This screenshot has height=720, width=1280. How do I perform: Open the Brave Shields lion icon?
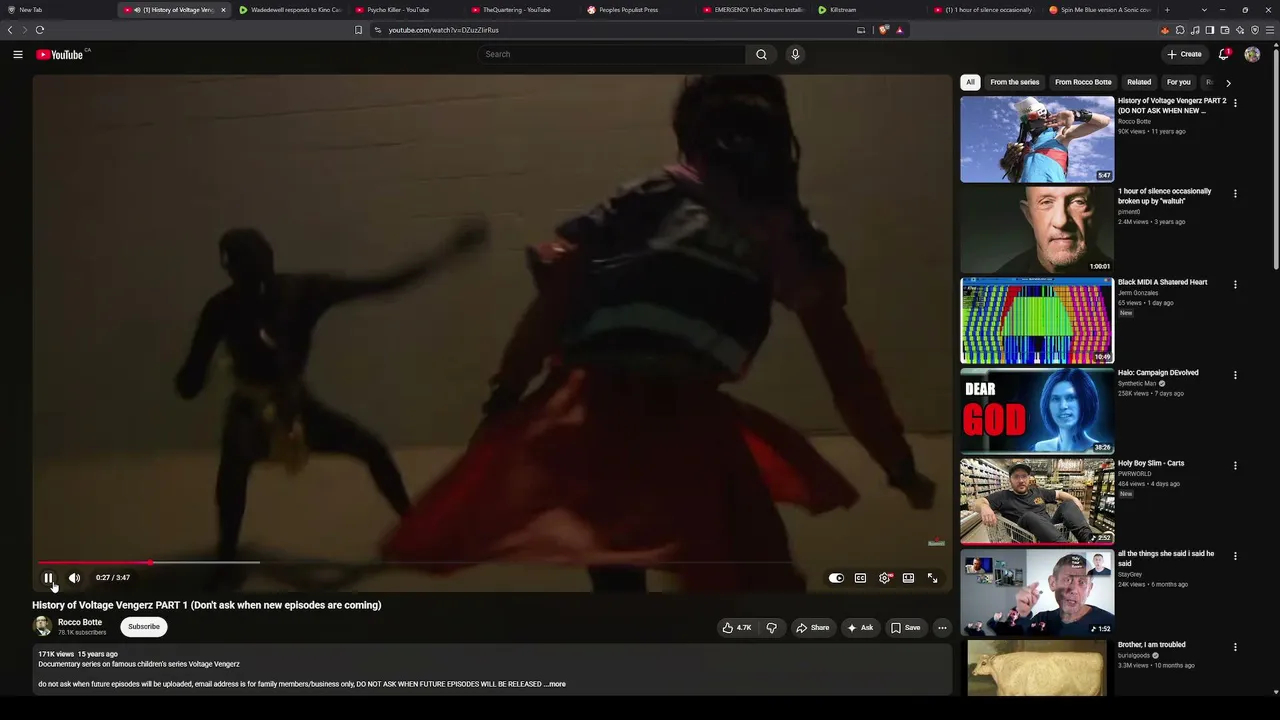click(884, 30)
